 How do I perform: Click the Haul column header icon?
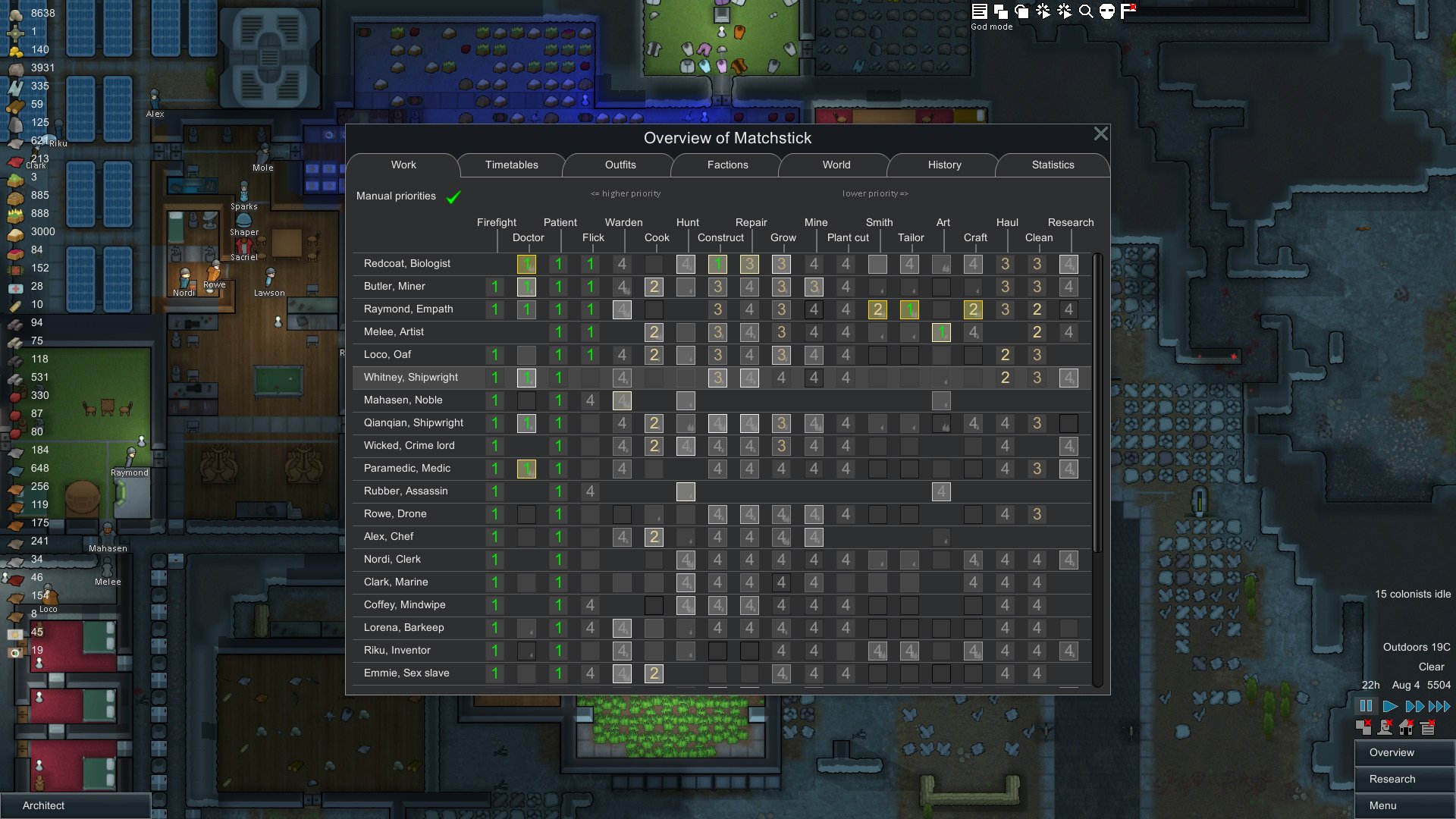1006,222
